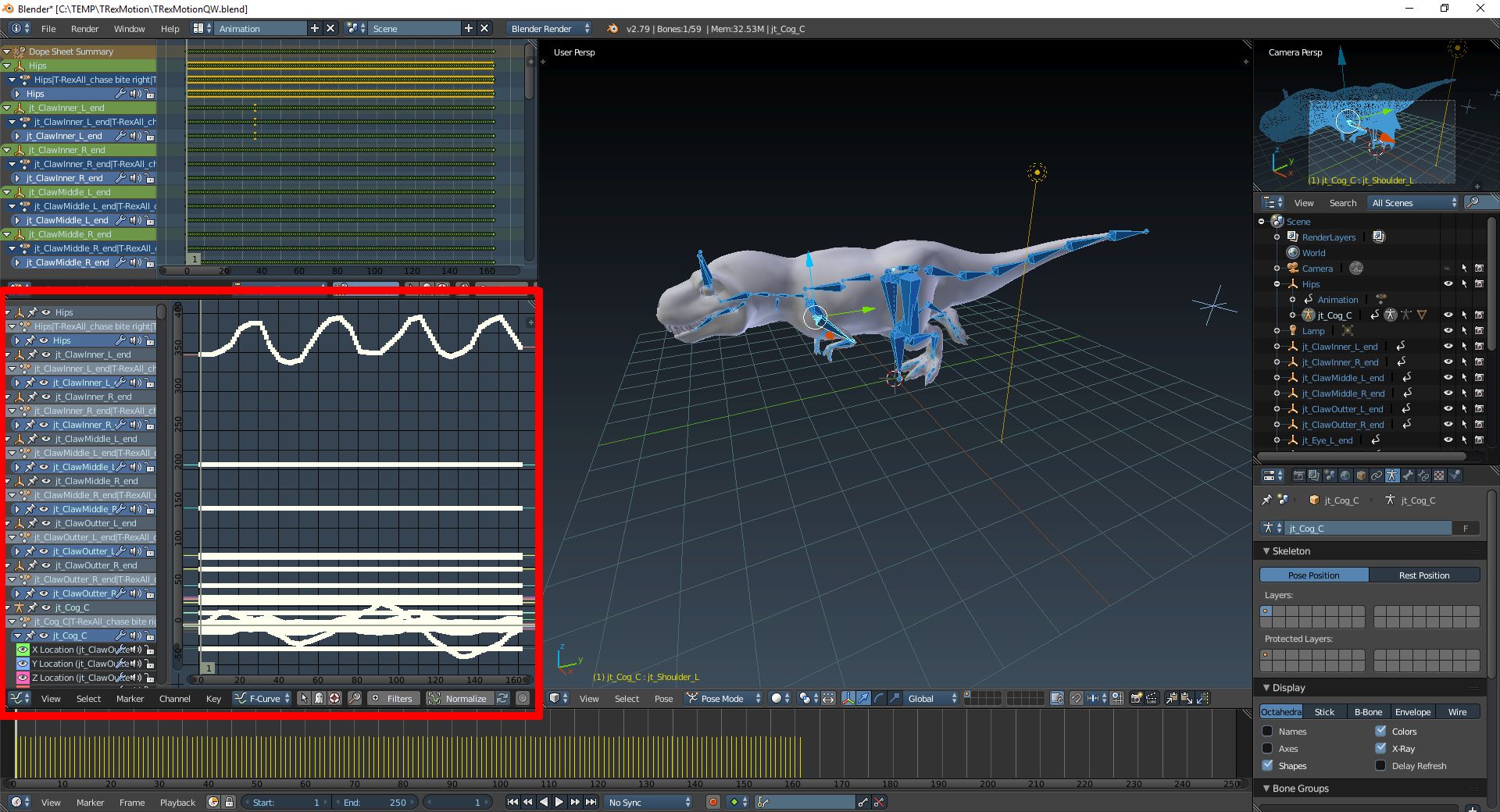Open the World properties tab icon

(1345, 475)
